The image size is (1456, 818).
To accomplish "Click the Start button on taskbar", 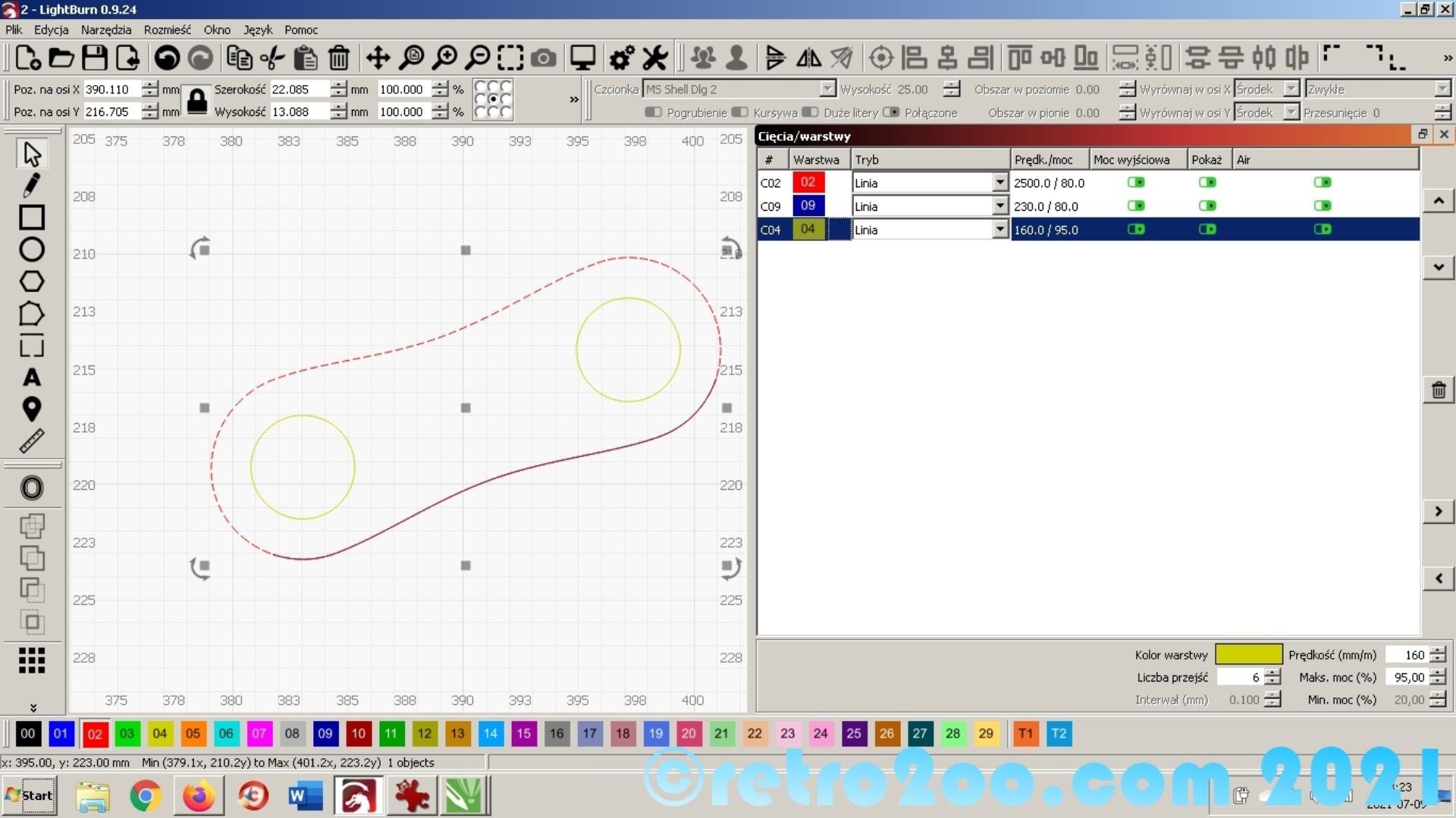I will pos(30,795).
